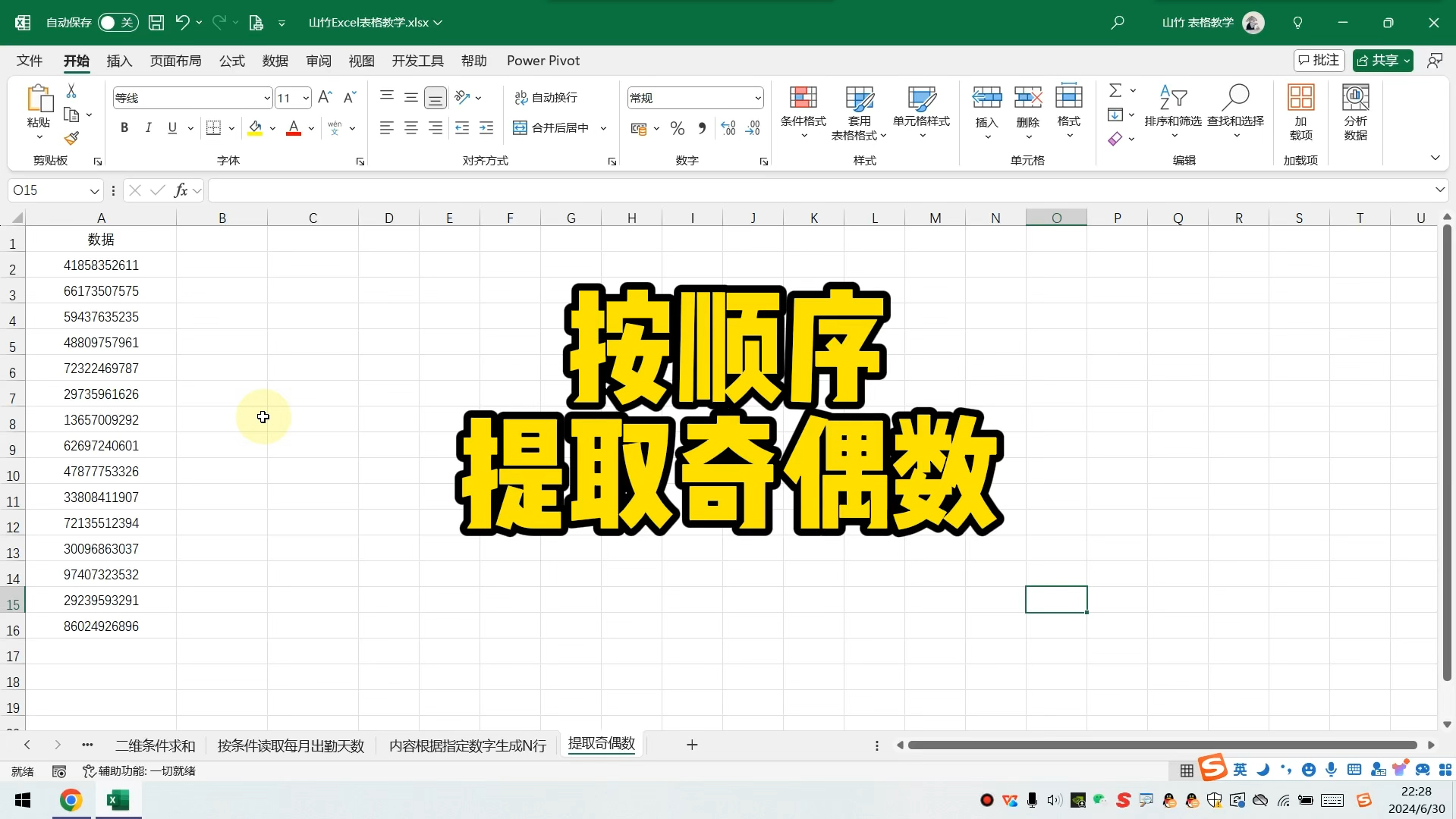This screenshot has height=819, width=1456.
Task: Click the Percent Style icon
Action: pyautogui.click(x=678, y=128)
